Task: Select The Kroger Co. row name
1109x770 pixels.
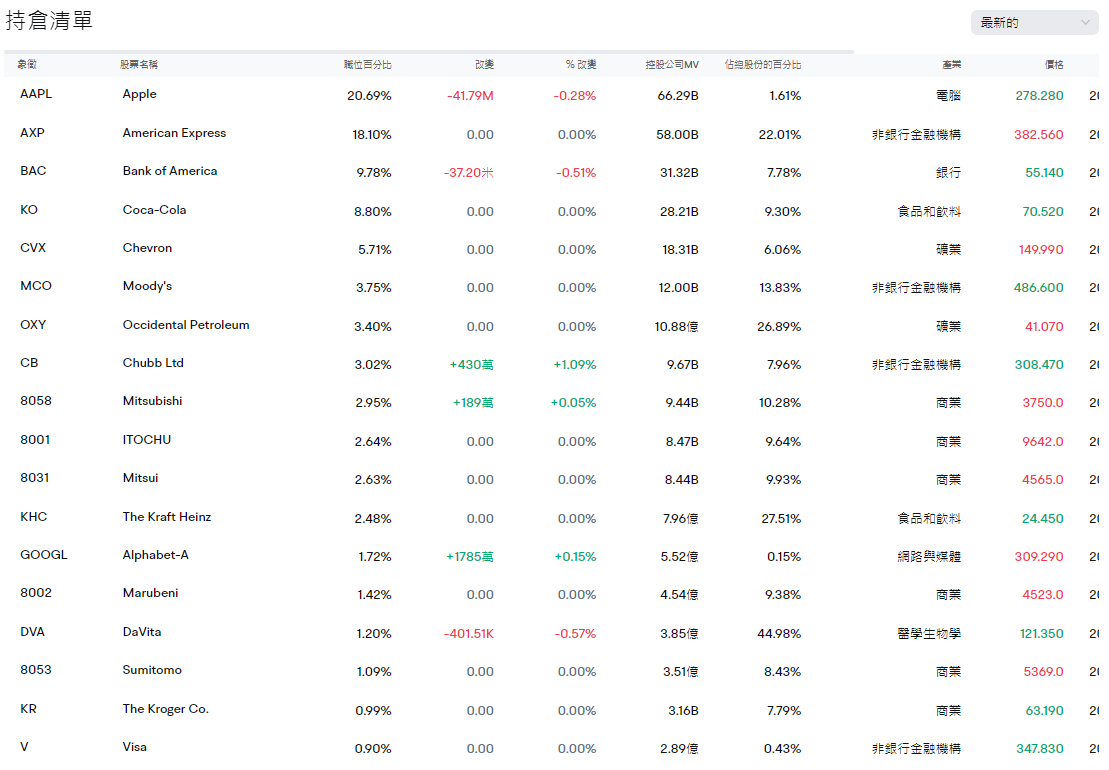Action: pyautogui.click(x=165, y=709)
